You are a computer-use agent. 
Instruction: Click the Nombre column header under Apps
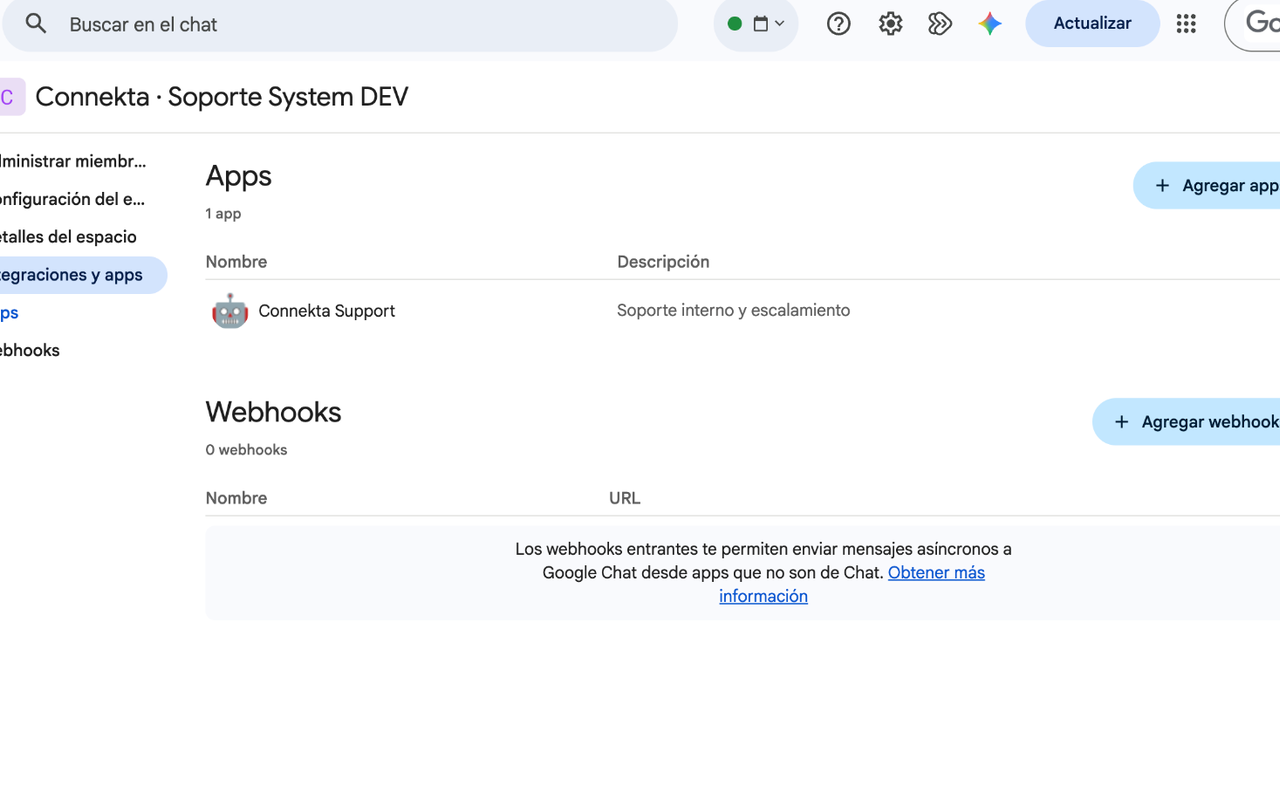pos(236,262)
